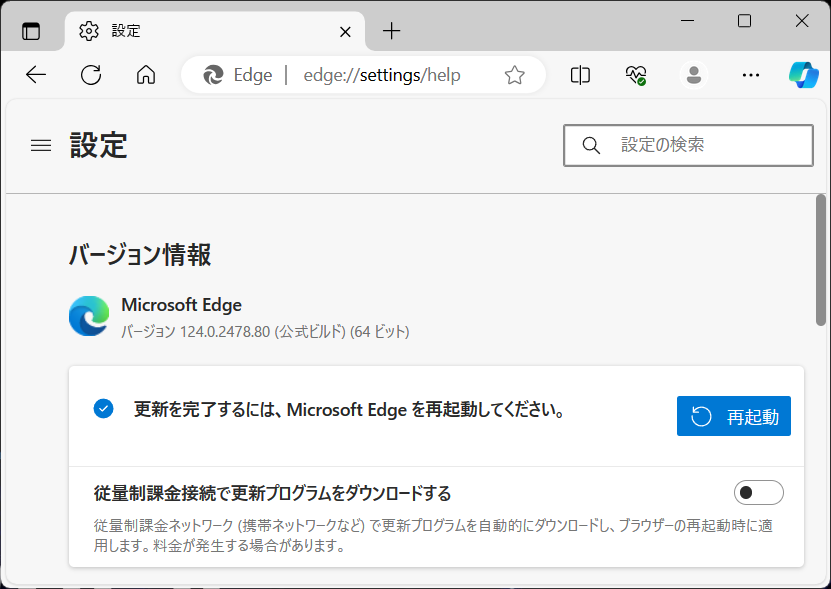Refresh the settings page
The height and width of the screenshot is (589, 831).
(x=91, y=75)
